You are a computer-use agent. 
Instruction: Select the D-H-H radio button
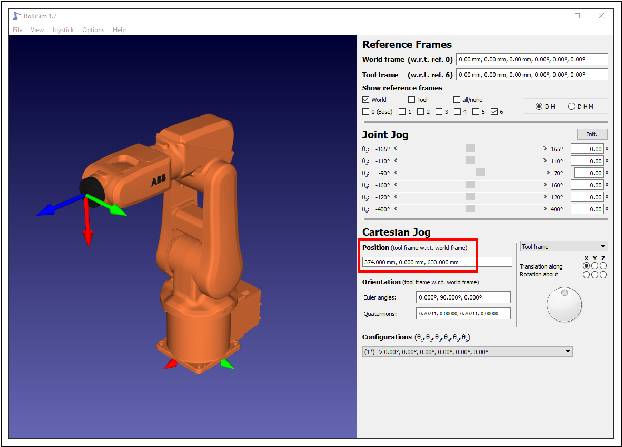point(572,106)
